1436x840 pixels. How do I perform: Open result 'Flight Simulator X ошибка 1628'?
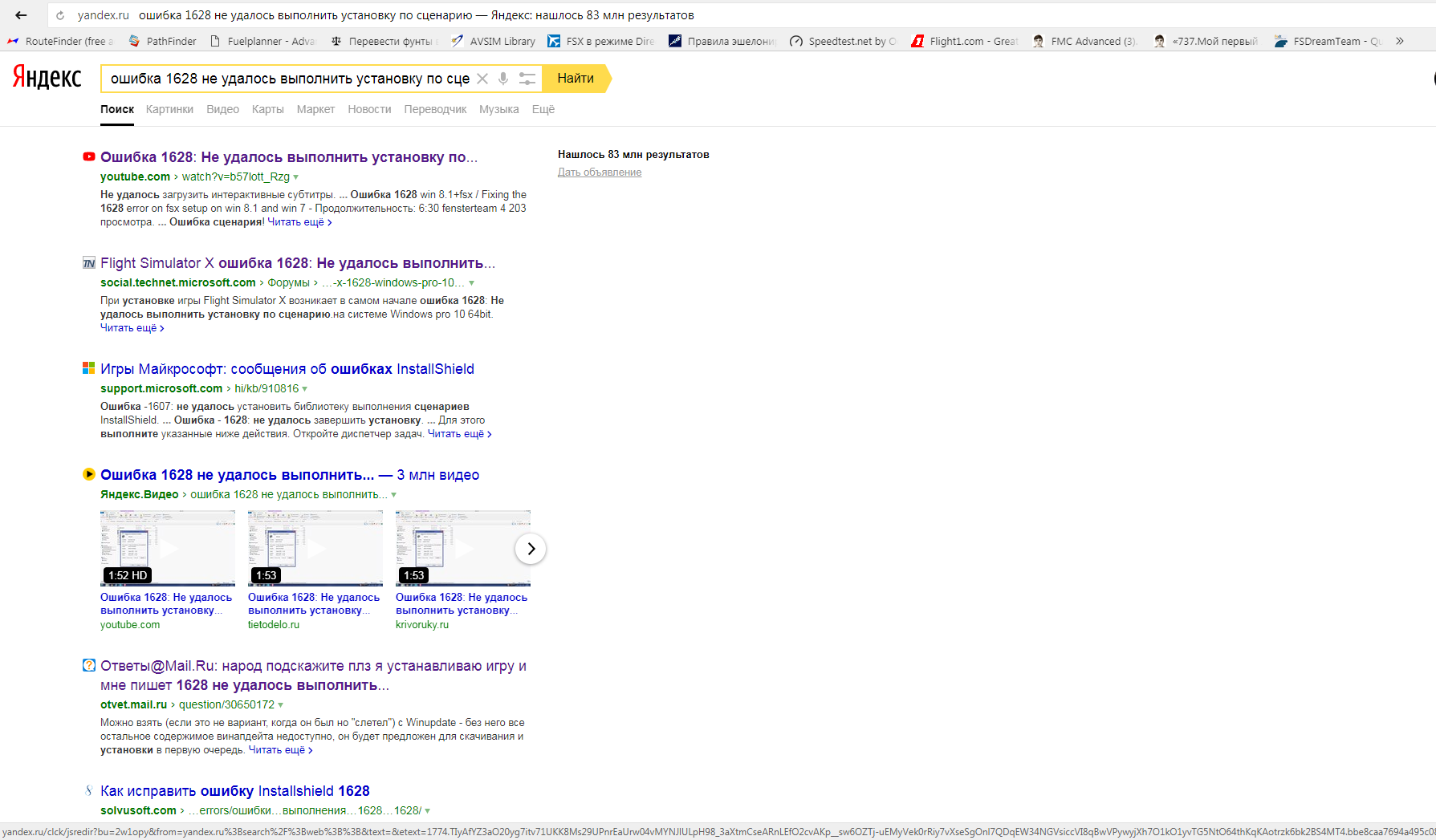tap(298, 263)
